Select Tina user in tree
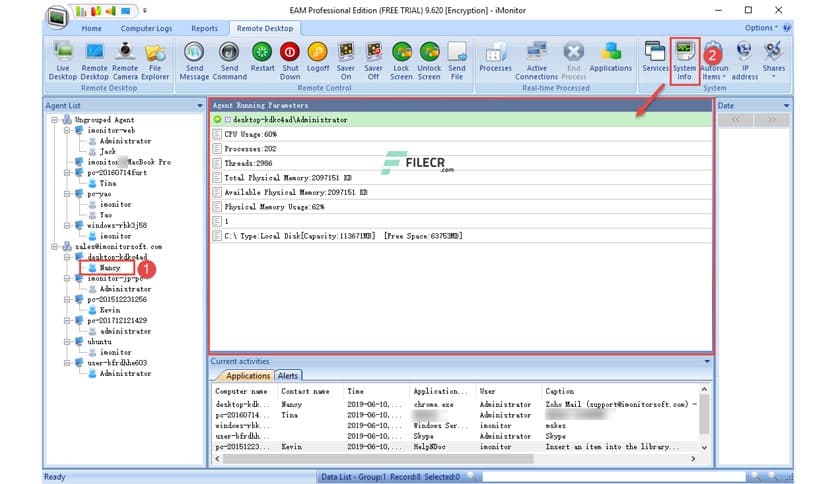 click(108, 183)
